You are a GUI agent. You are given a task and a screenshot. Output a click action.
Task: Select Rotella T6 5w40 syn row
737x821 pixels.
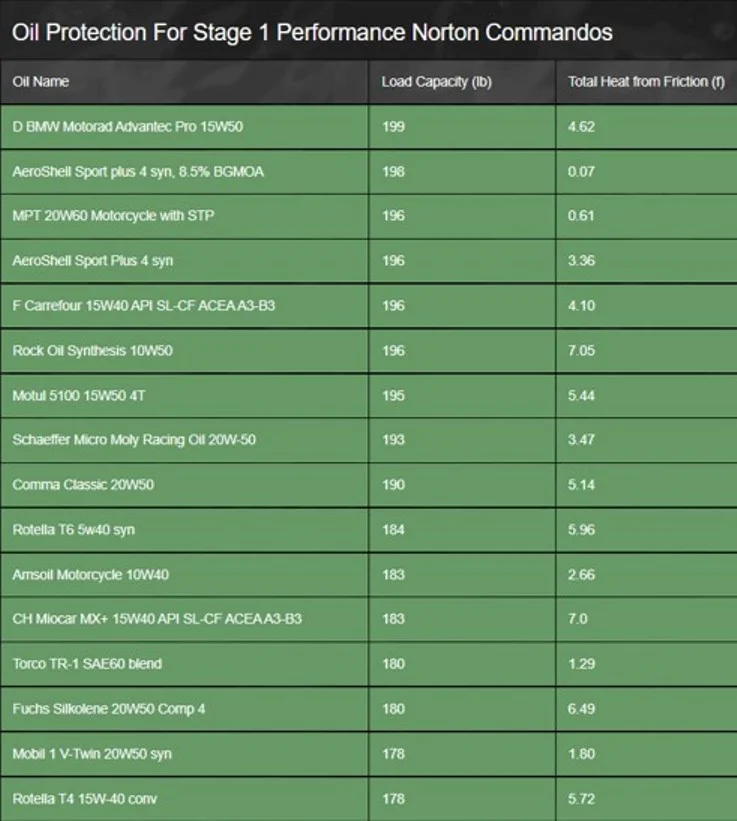click(x=73, y=530)
